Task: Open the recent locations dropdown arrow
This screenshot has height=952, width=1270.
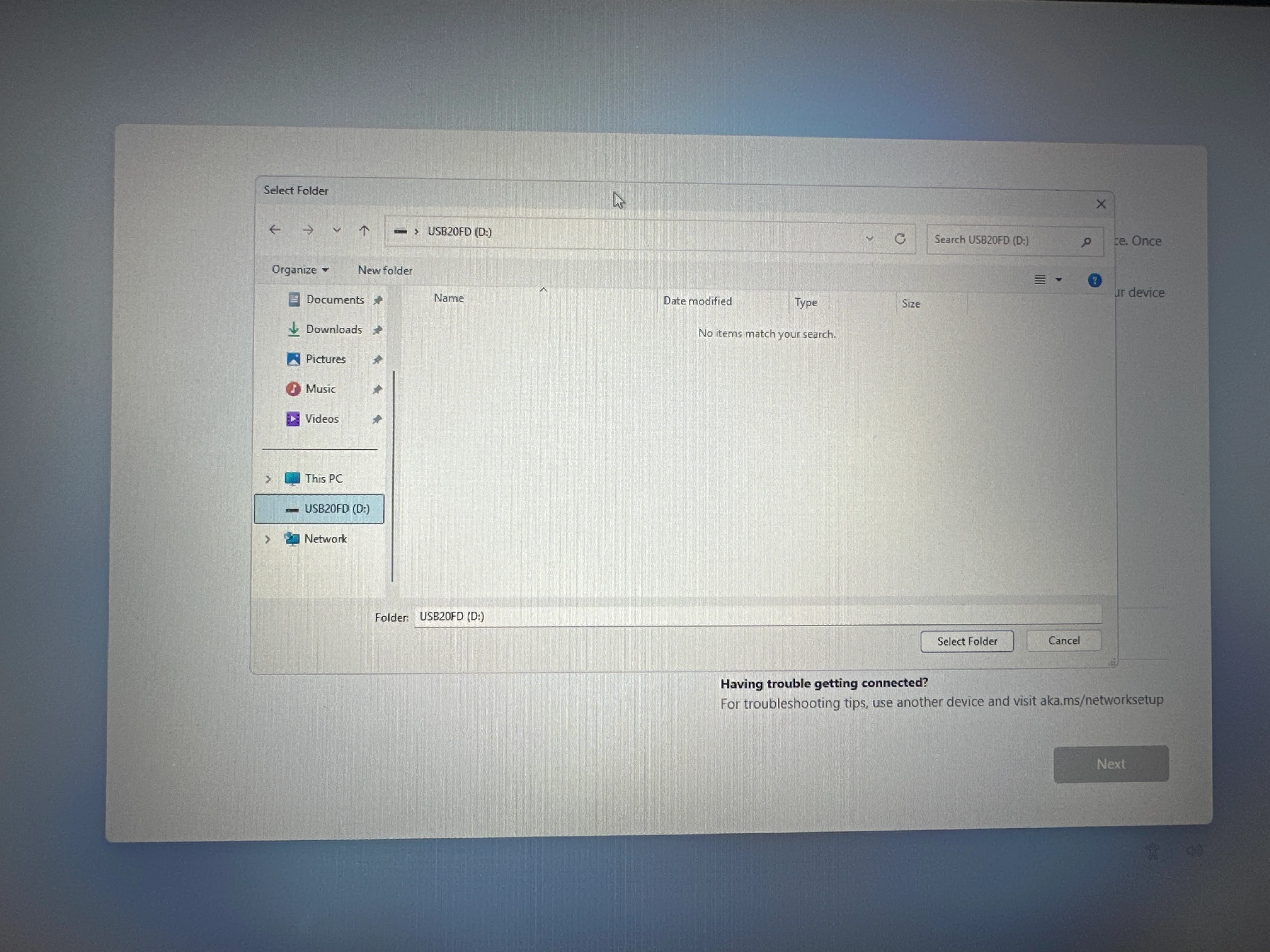Action: click(336, 230)
